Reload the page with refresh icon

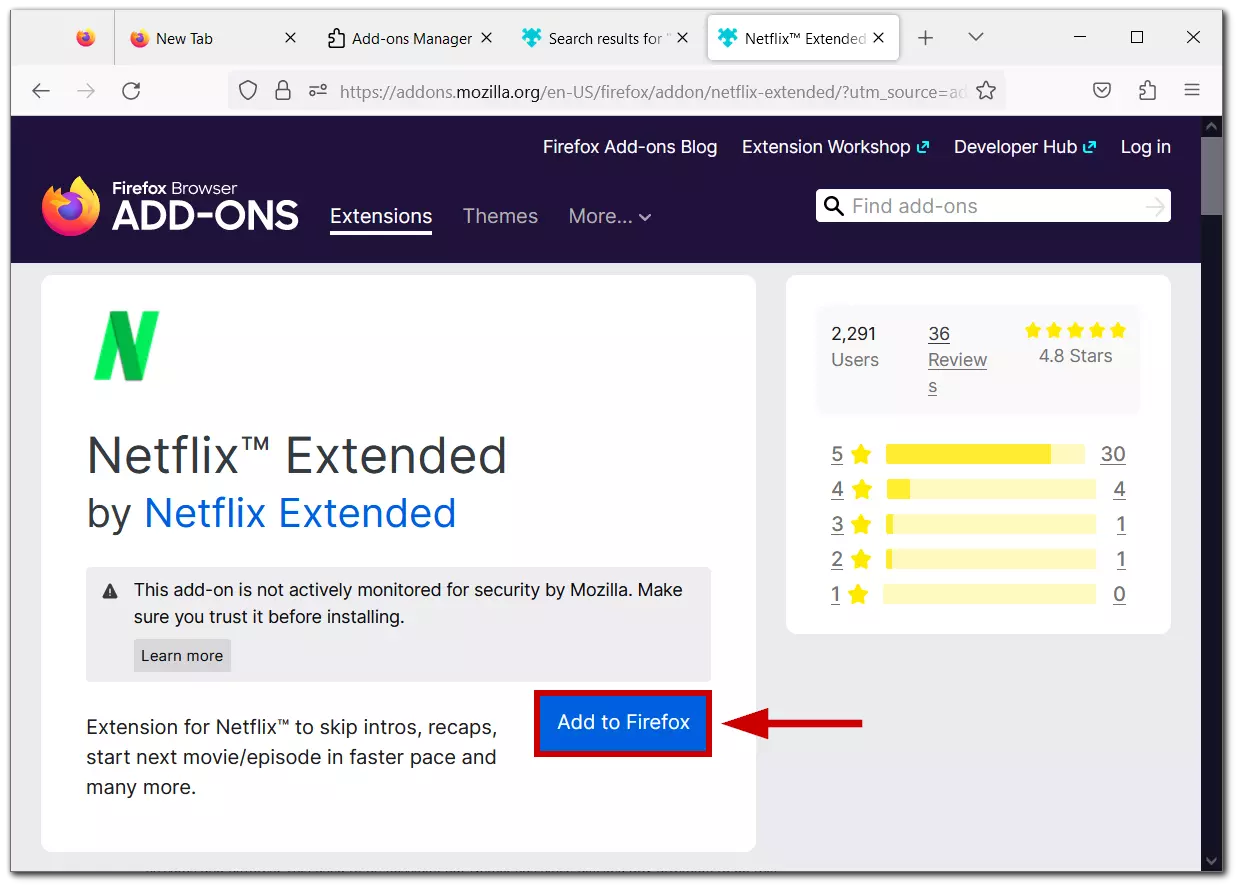131,91
